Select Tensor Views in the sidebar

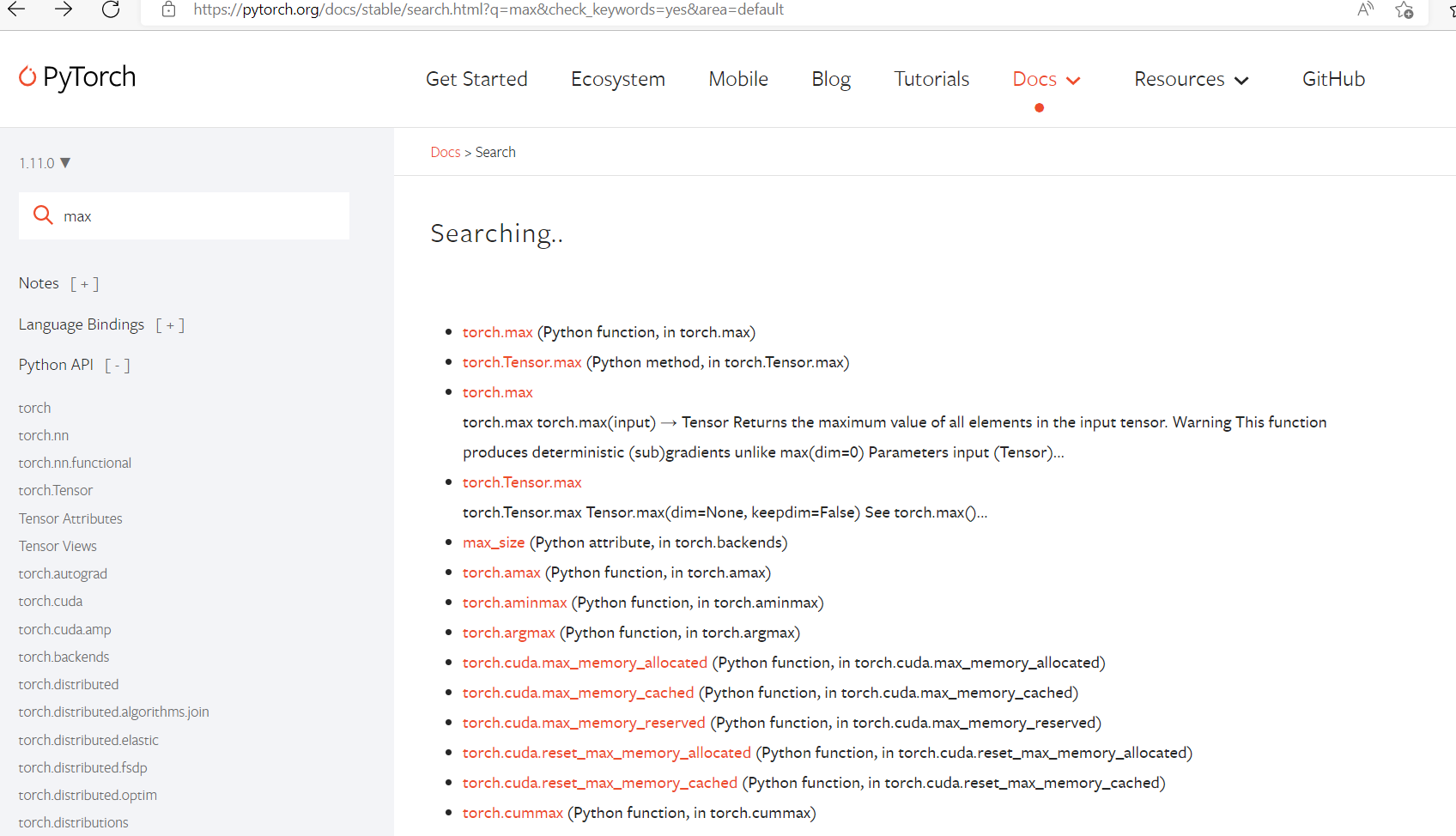point(58,546)
